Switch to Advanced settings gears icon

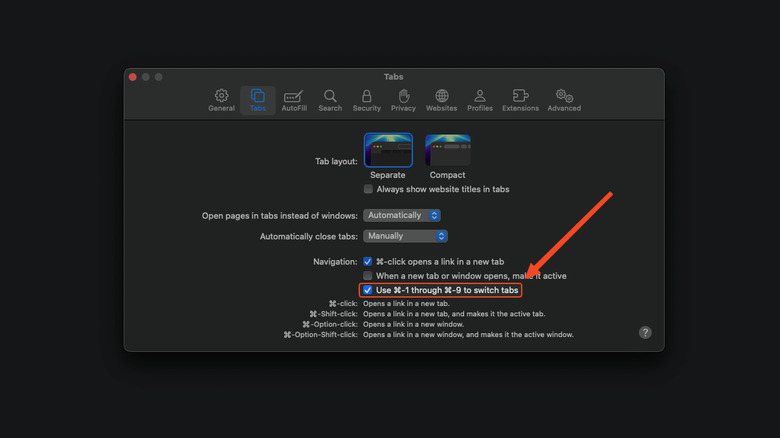tap(564, 99)
